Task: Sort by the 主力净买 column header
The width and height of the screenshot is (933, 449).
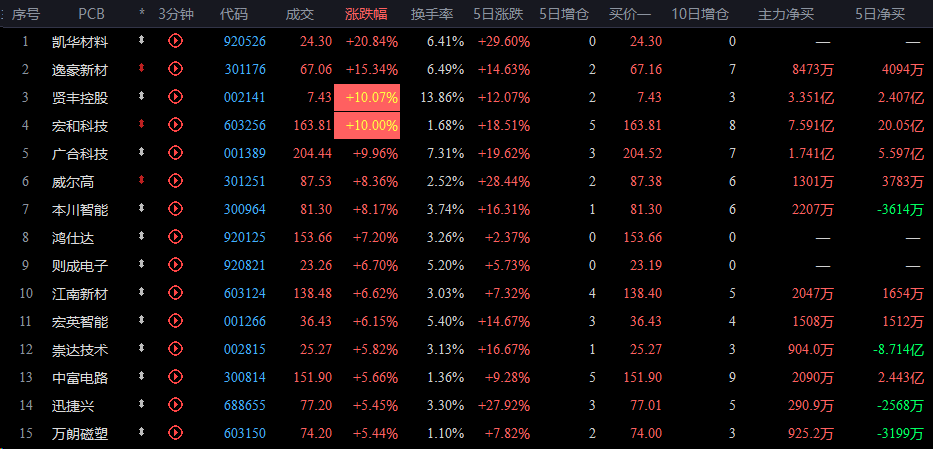Action: pyautogui.click(x=785, y=14)
